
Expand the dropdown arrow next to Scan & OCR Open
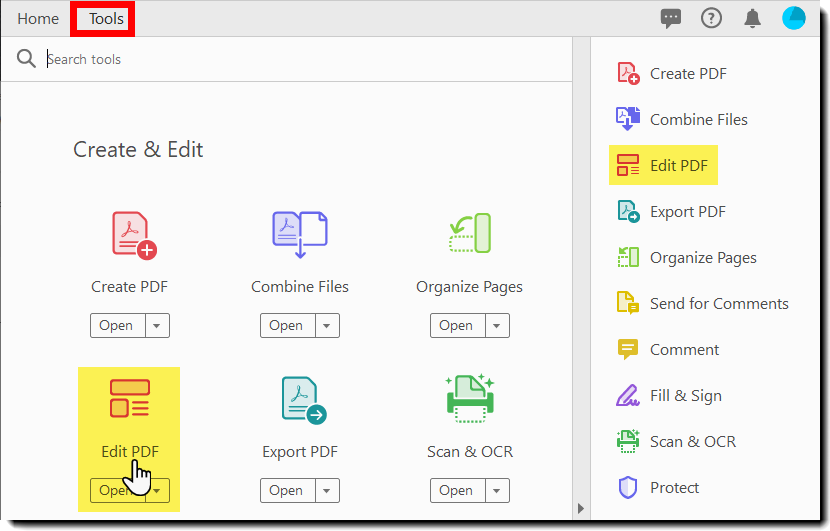point(497,491)
